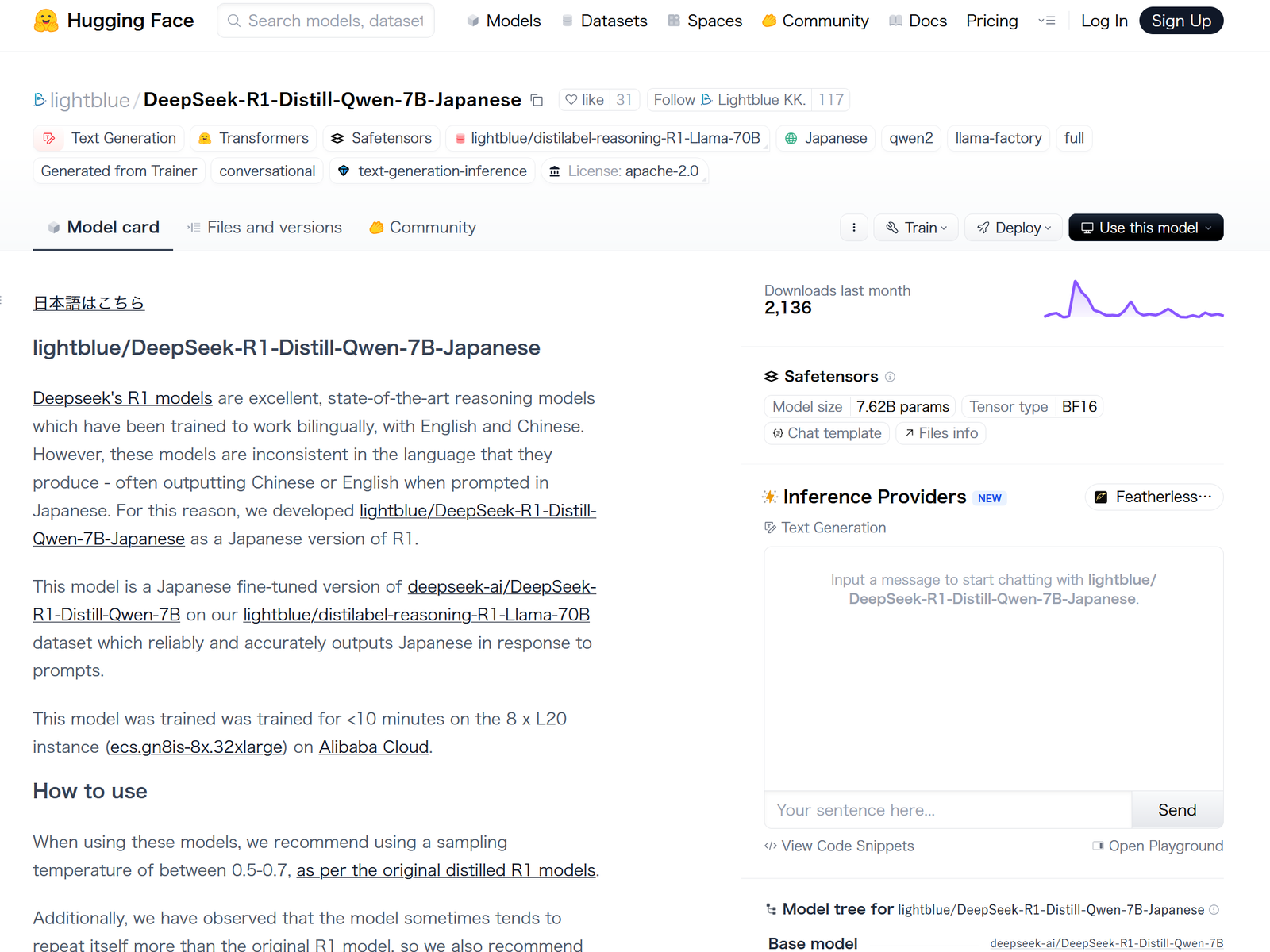Open the Deploy dropdown
The height and width of the screenshot is (952, 1270).
tap(1014, 228)
